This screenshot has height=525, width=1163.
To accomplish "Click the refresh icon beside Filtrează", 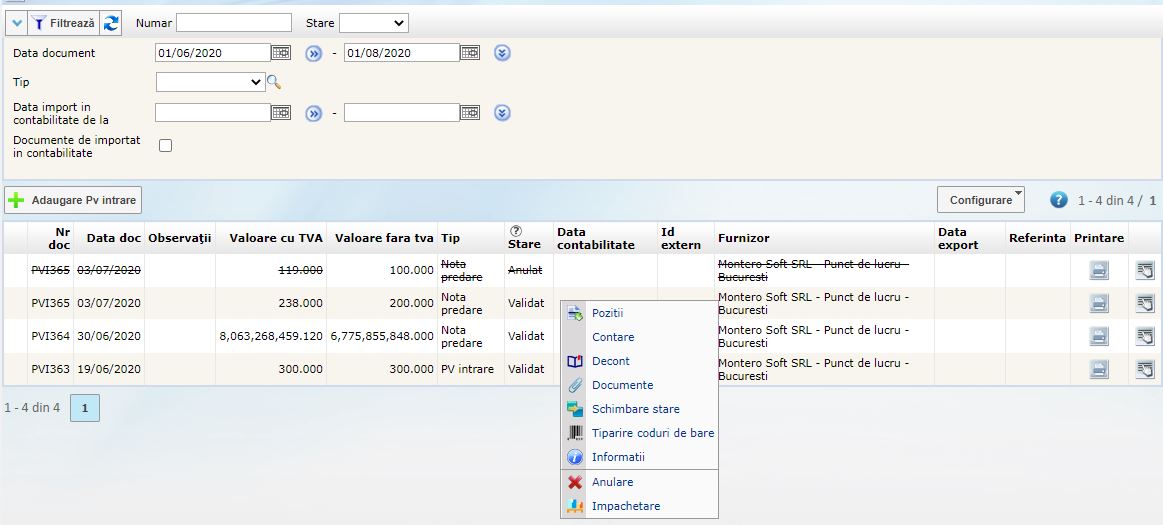I will [x=112, y=23].
